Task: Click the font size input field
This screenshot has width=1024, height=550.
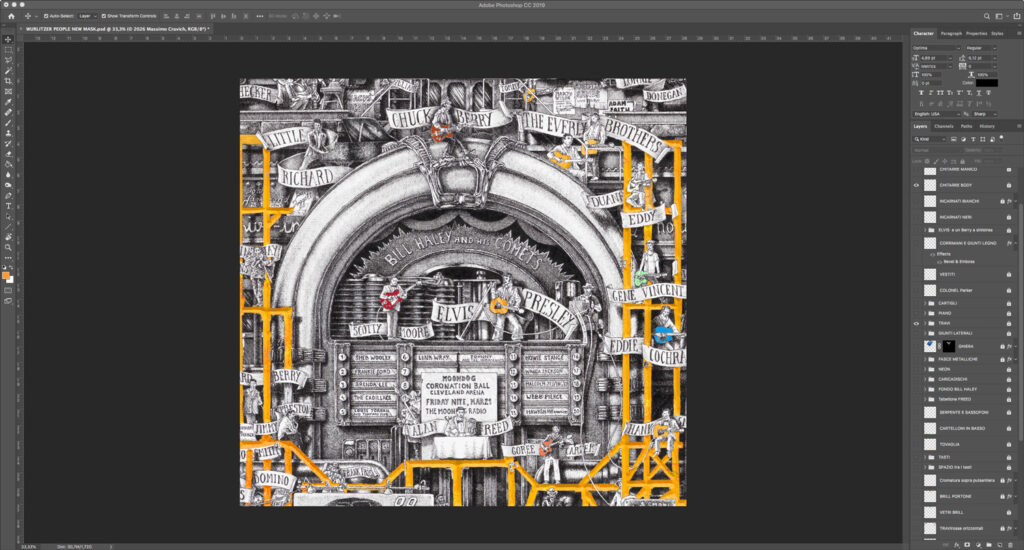Action: pos(935,58)
